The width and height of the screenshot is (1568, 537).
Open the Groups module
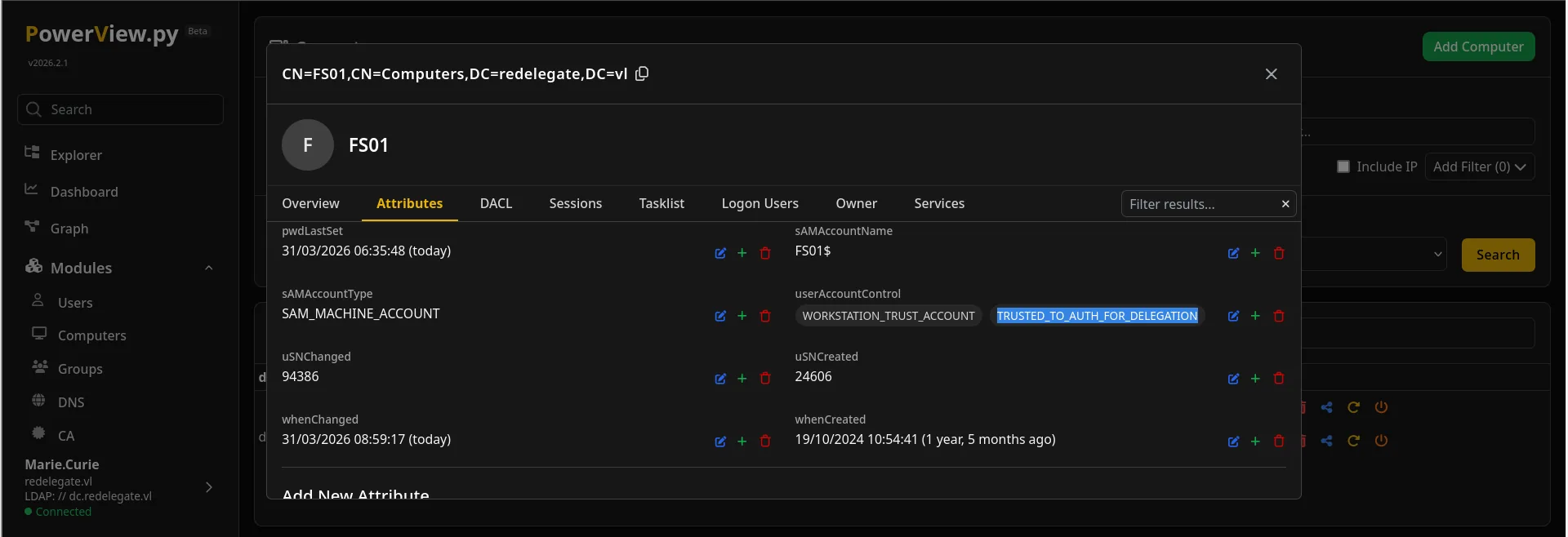click(x=80, y=368)
